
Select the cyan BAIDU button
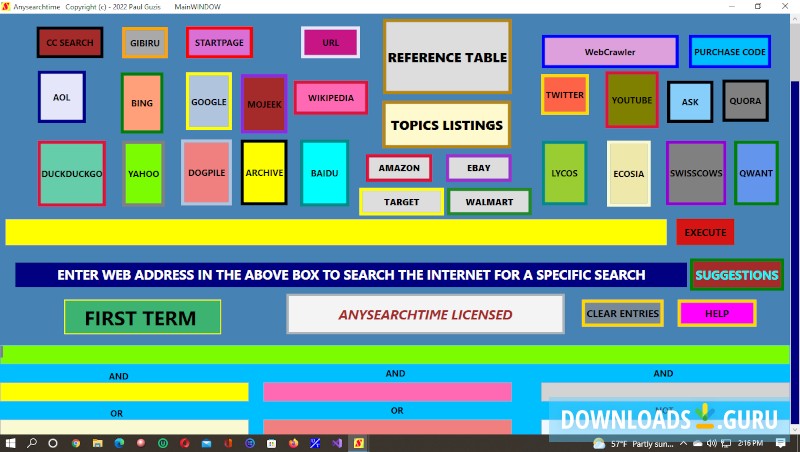(324, 173)
